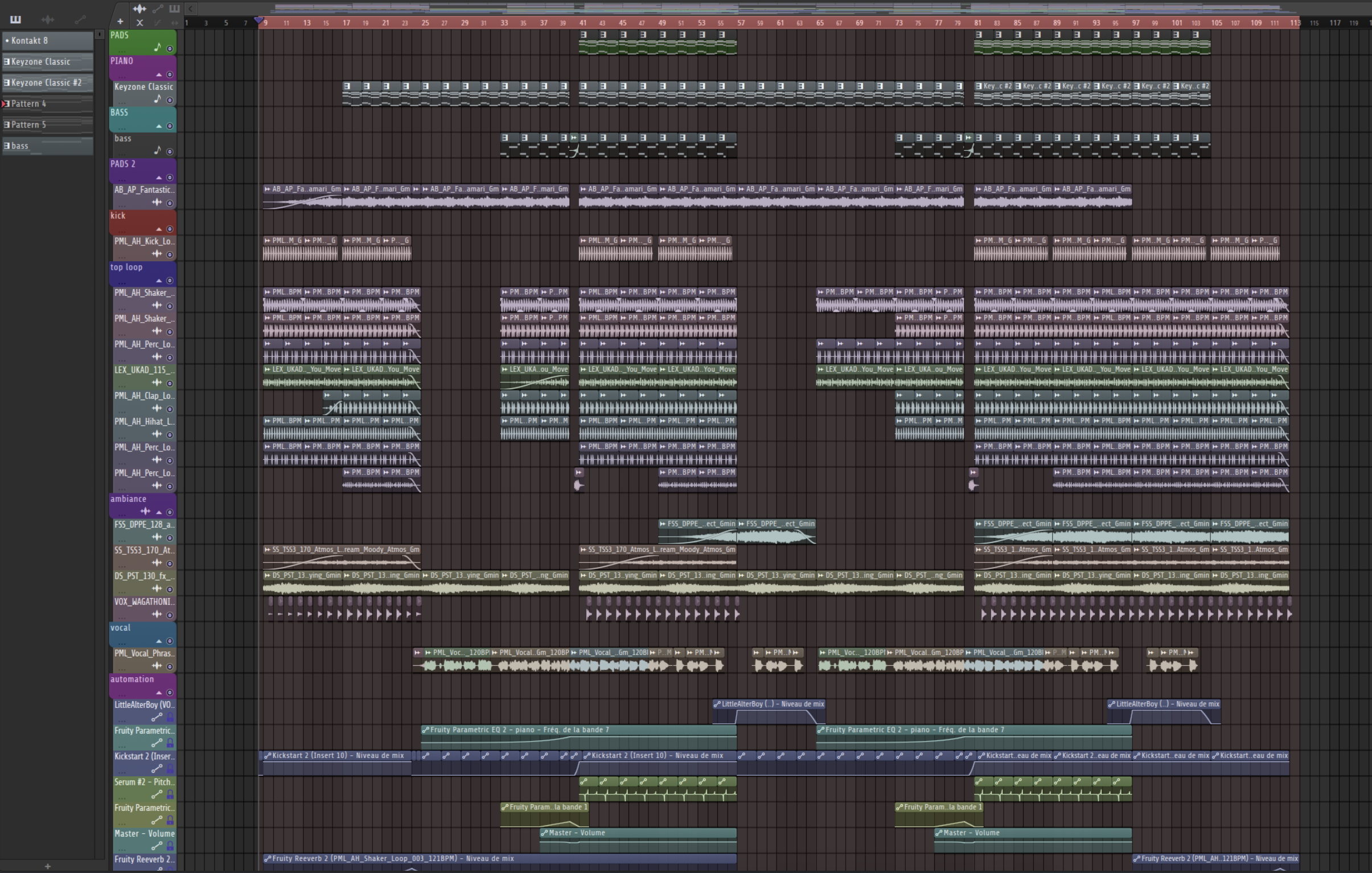Screen dimensions: 1372x873
Task: Click the playhead marker at bar 9
Action: 259,21
